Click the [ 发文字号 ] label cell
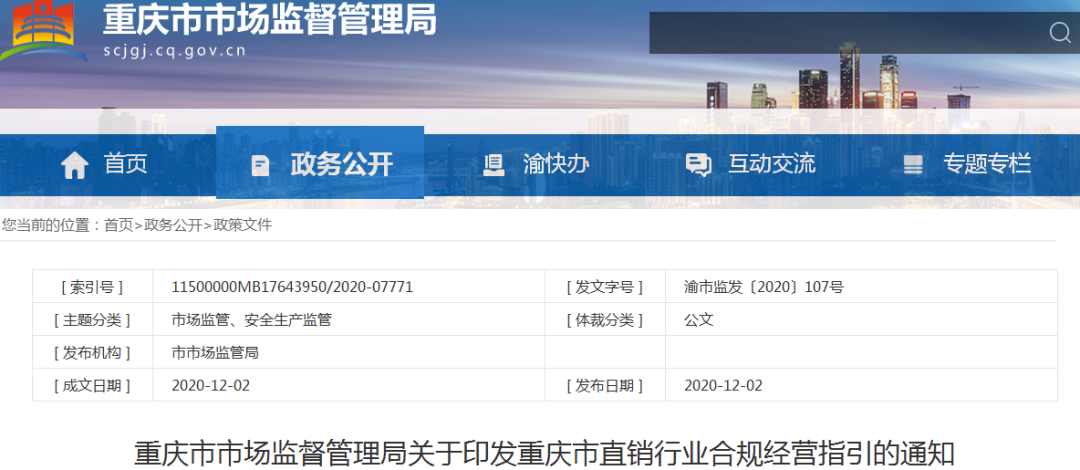This screenshot has width=1080, height=470. point(605,287)
